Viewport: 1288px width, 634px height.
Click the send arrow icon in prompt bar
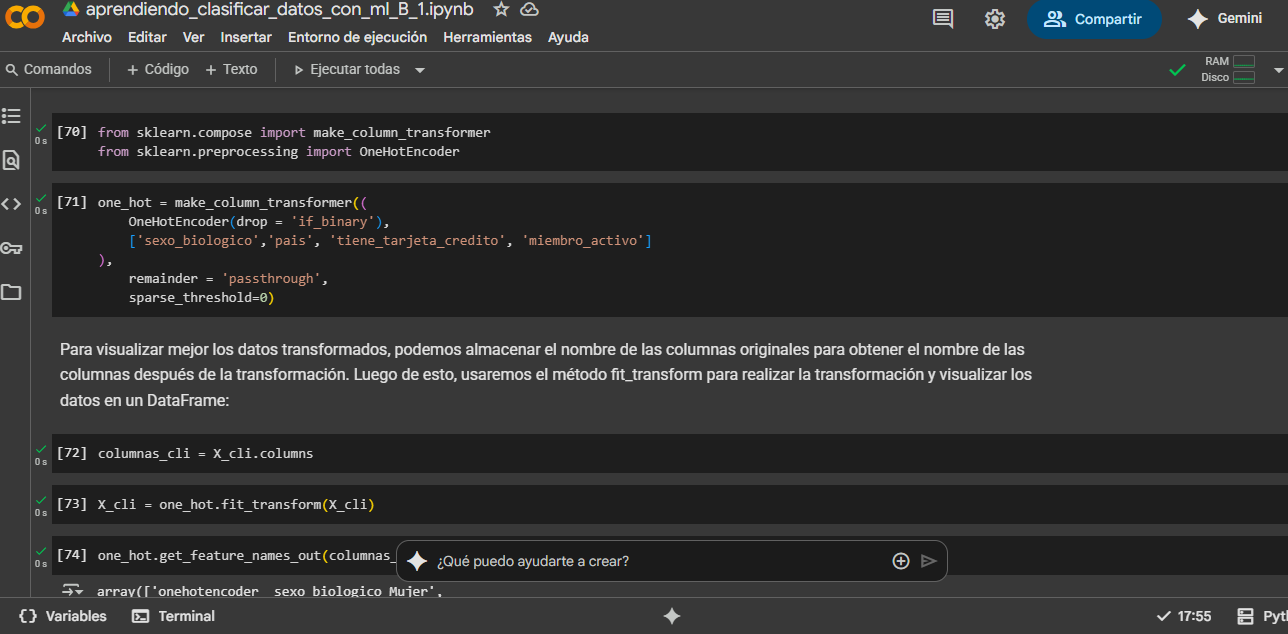click(929, 561)
